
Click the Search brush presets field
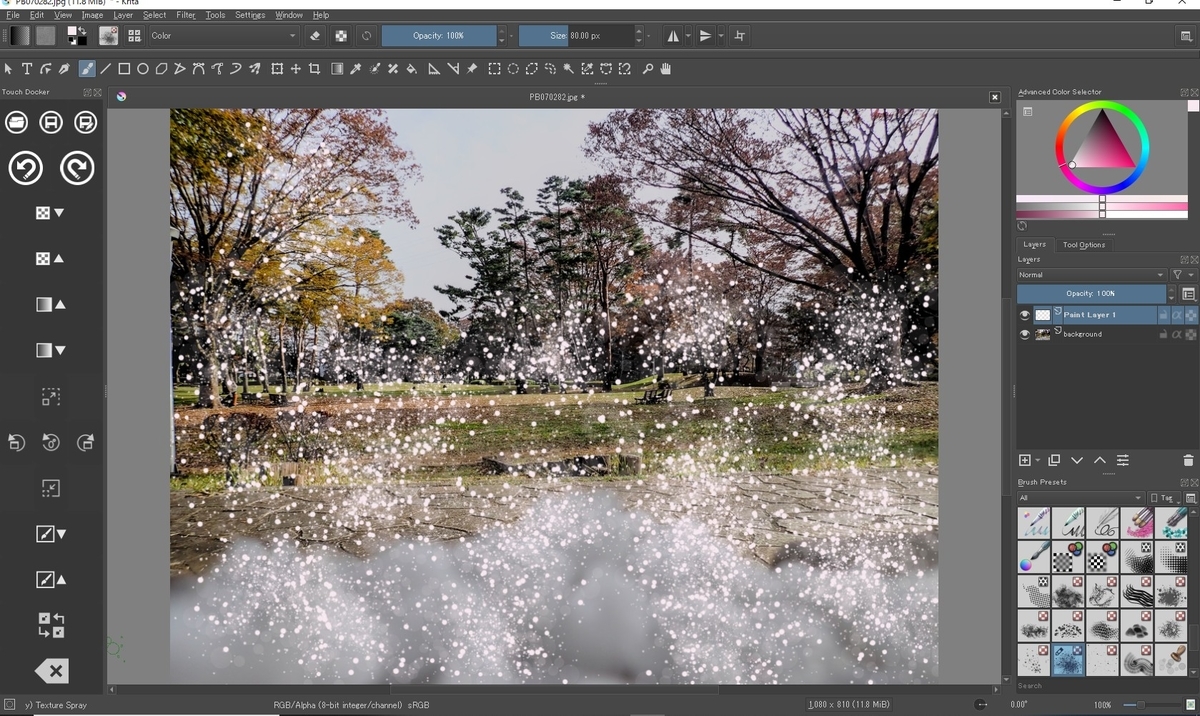coord(1107,686)
